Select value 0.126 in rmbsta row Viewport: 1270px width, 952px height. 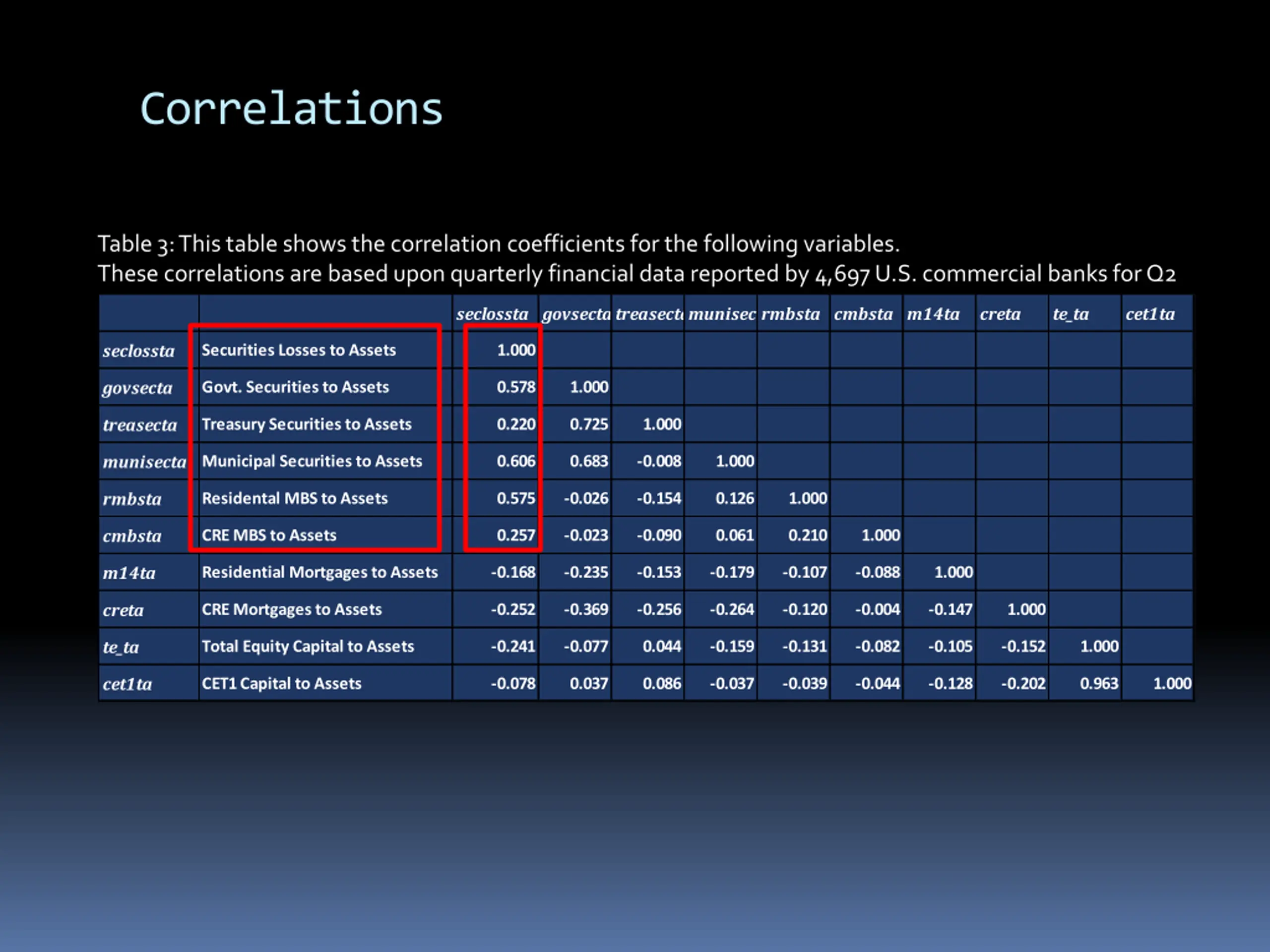point(735,499)
